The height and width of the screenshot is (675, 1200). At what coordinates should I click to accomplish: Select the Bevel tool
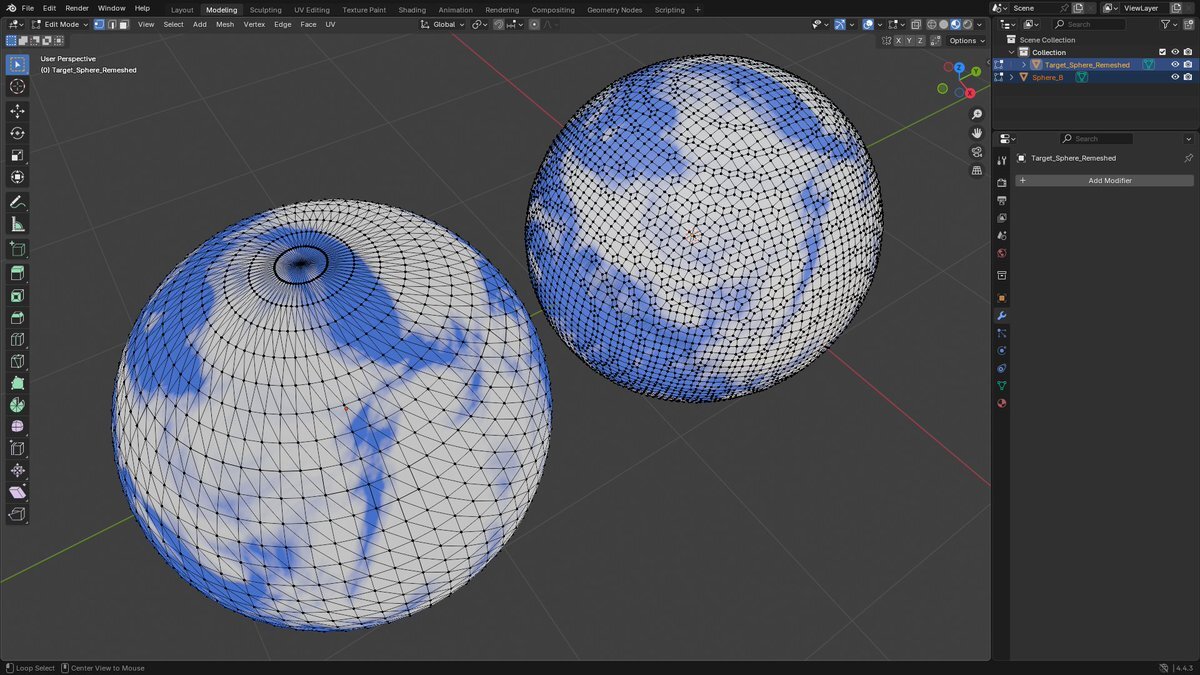pos(17,318)
